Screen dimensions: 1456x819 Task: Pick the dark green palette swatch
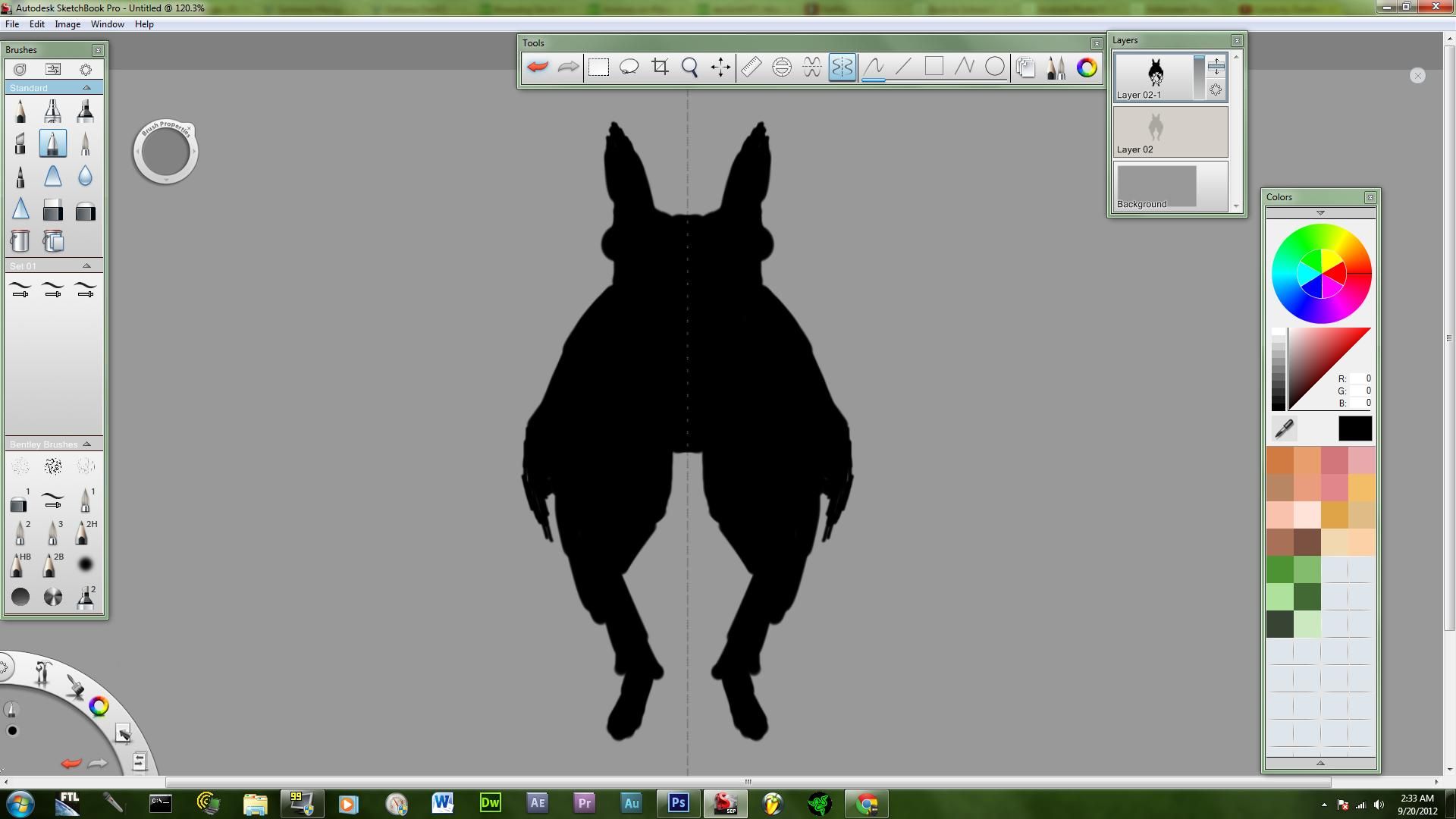point(1307,597)
